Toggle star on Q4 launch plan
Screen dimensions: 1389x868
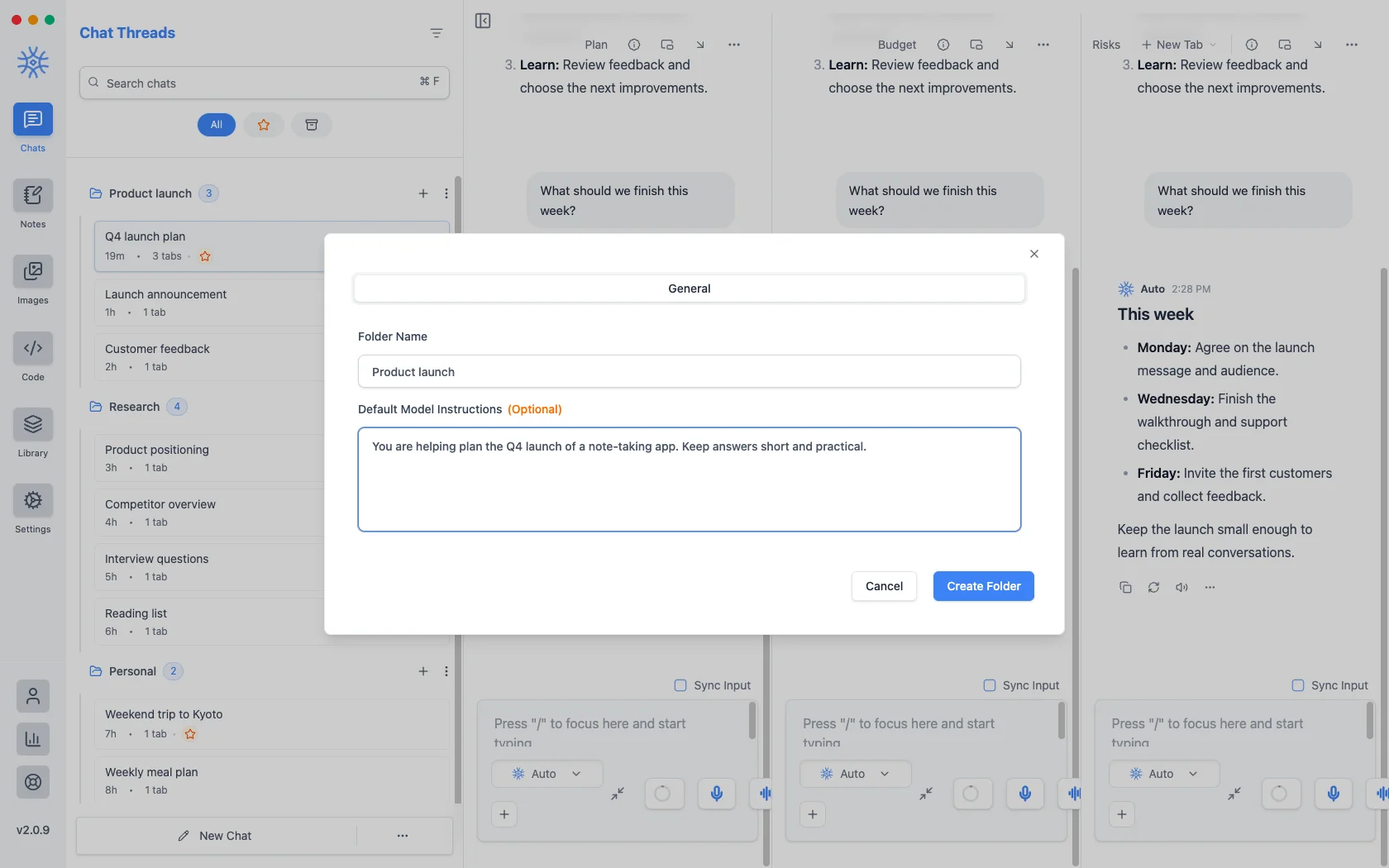tap(205, 256)
